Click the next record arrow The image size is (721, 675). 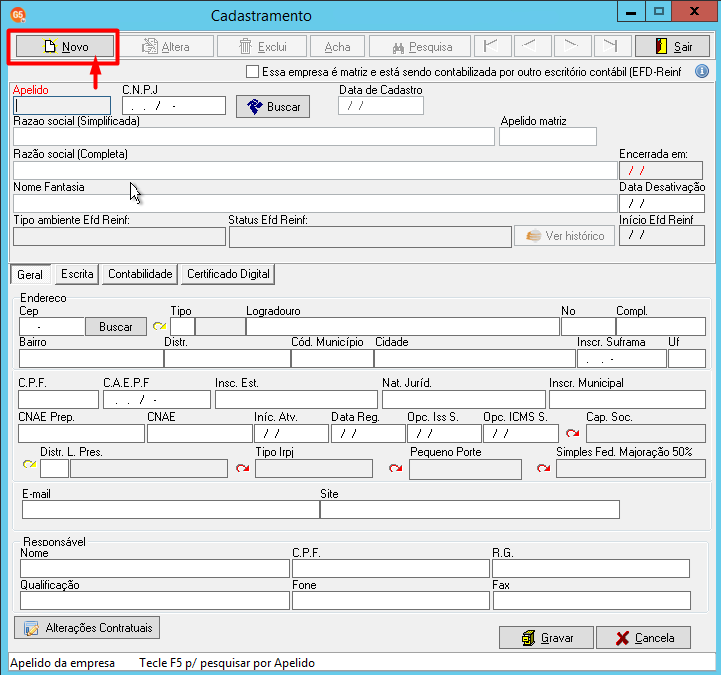571,46
